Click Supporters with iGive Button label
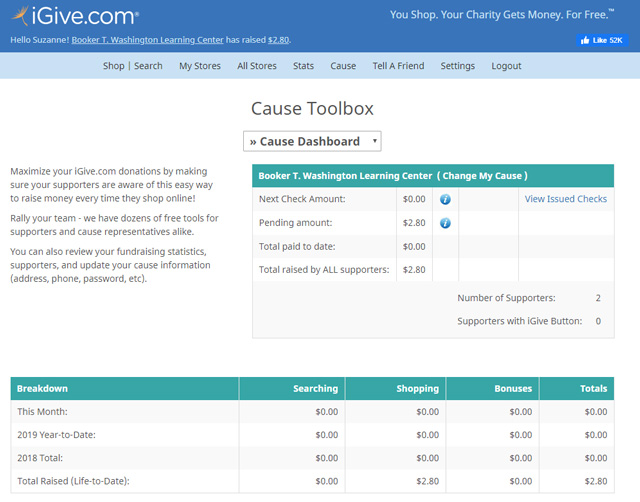 click(x=520, y=321)
